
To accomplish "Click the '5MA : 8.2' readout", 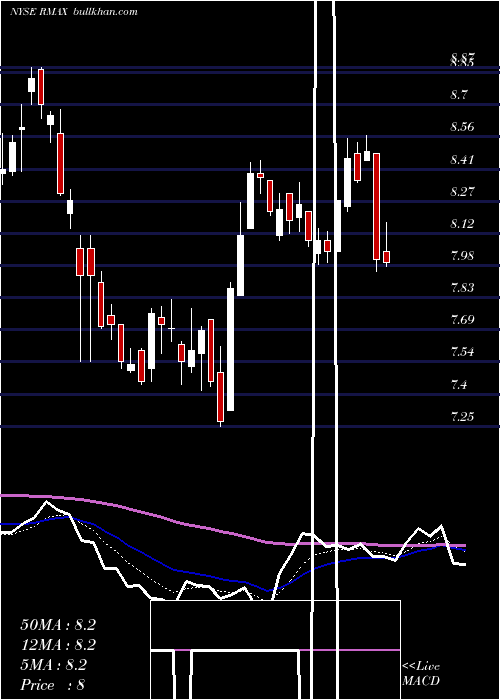I will coord(54,665).
